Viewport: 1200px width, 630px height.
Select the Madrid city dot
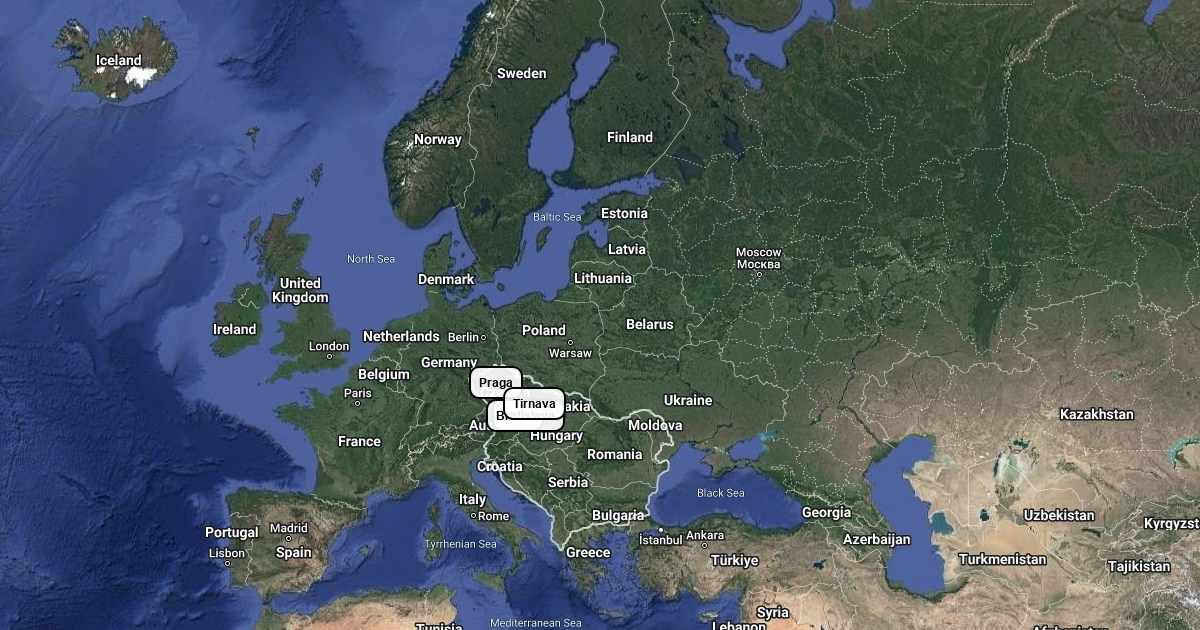pos(288,538)
